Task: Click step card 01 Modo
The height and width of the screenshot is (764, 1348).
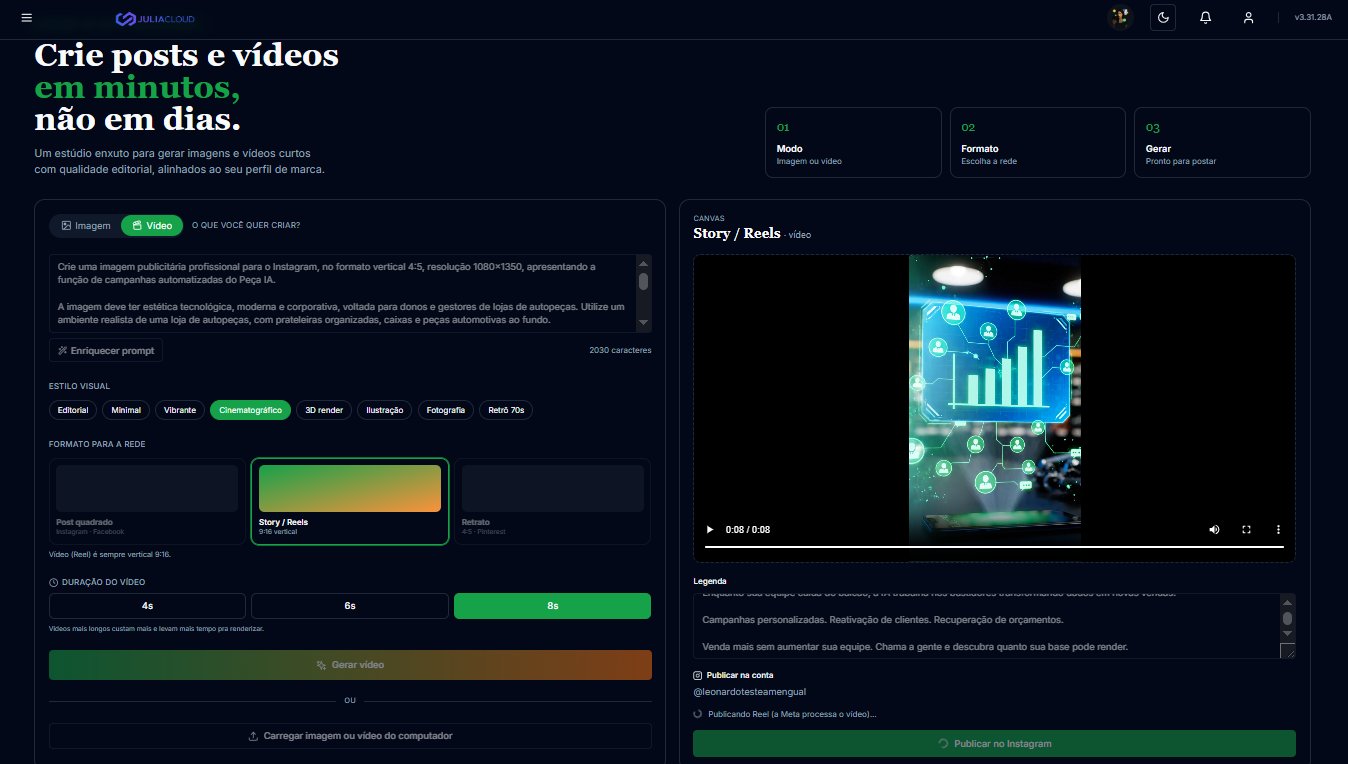Action: click(x=853, y=142)
